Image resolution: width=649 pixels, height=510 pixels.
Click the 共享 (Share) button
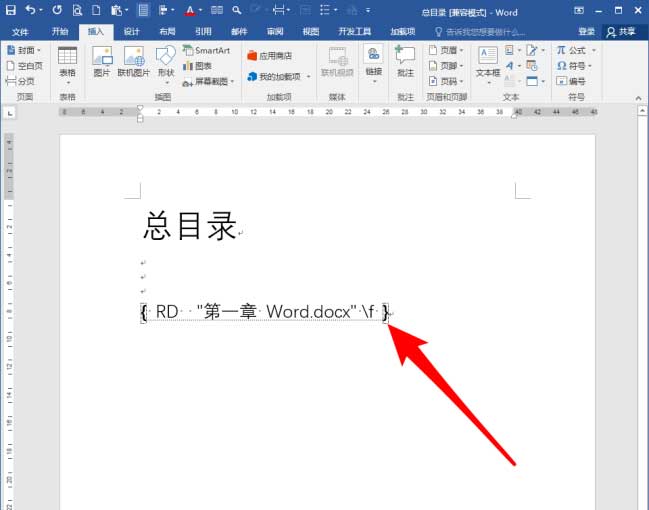[x=621, y=32]
